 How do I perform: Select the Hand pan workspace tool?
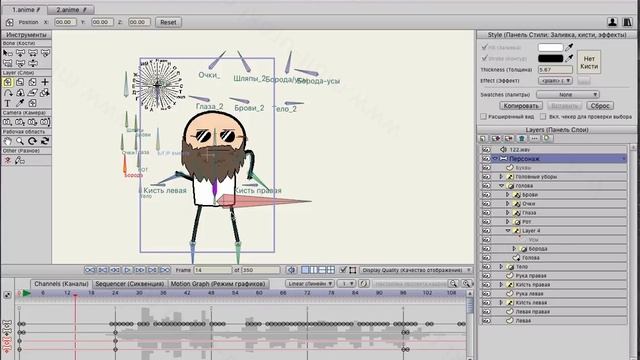point(7,141)
